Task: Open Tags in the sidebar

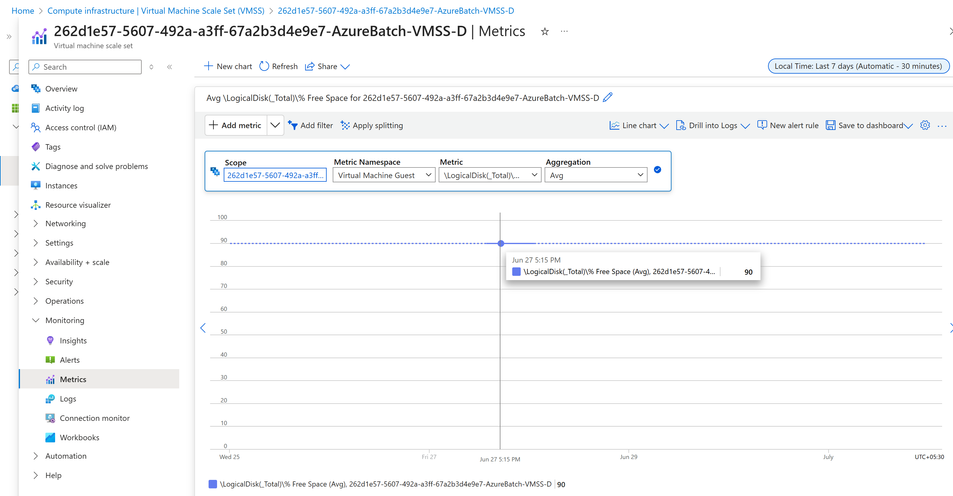Action: pos(52,147)
